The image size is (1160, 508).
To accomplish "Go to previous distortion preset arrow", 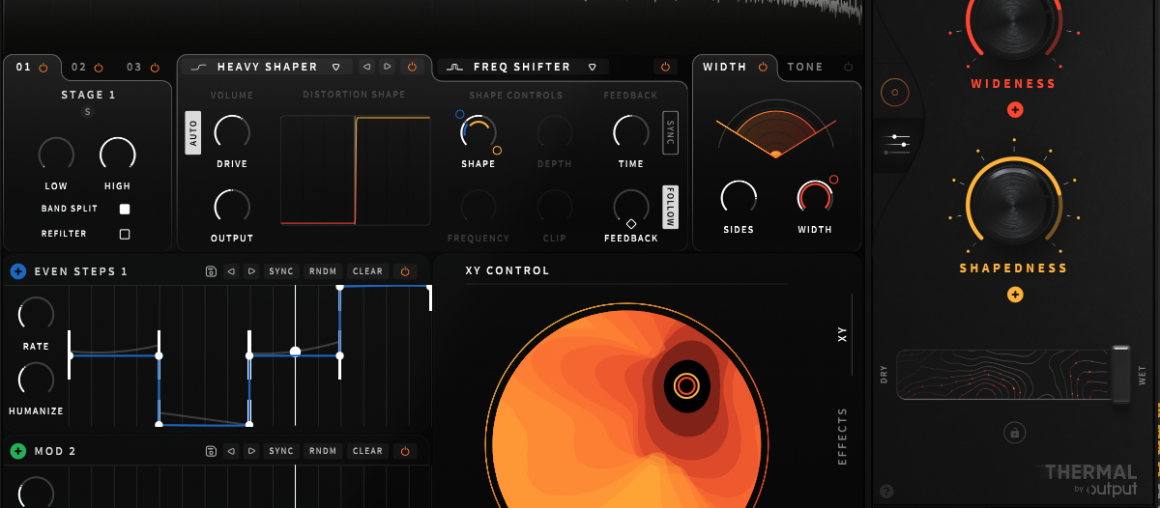I will point(367,67).
